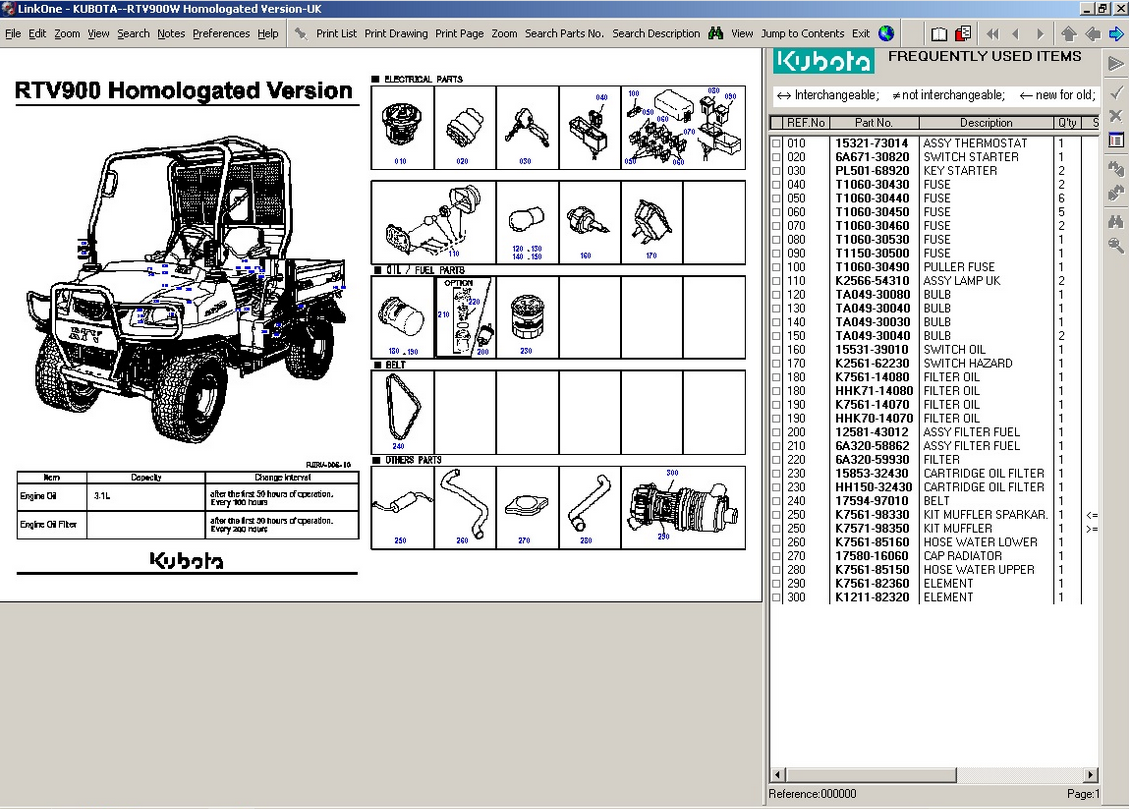Image resolution: width=1129 pixels, height=809 pixels.
Task: Click the Exit toolbar button
Action: tap(861, 34)
